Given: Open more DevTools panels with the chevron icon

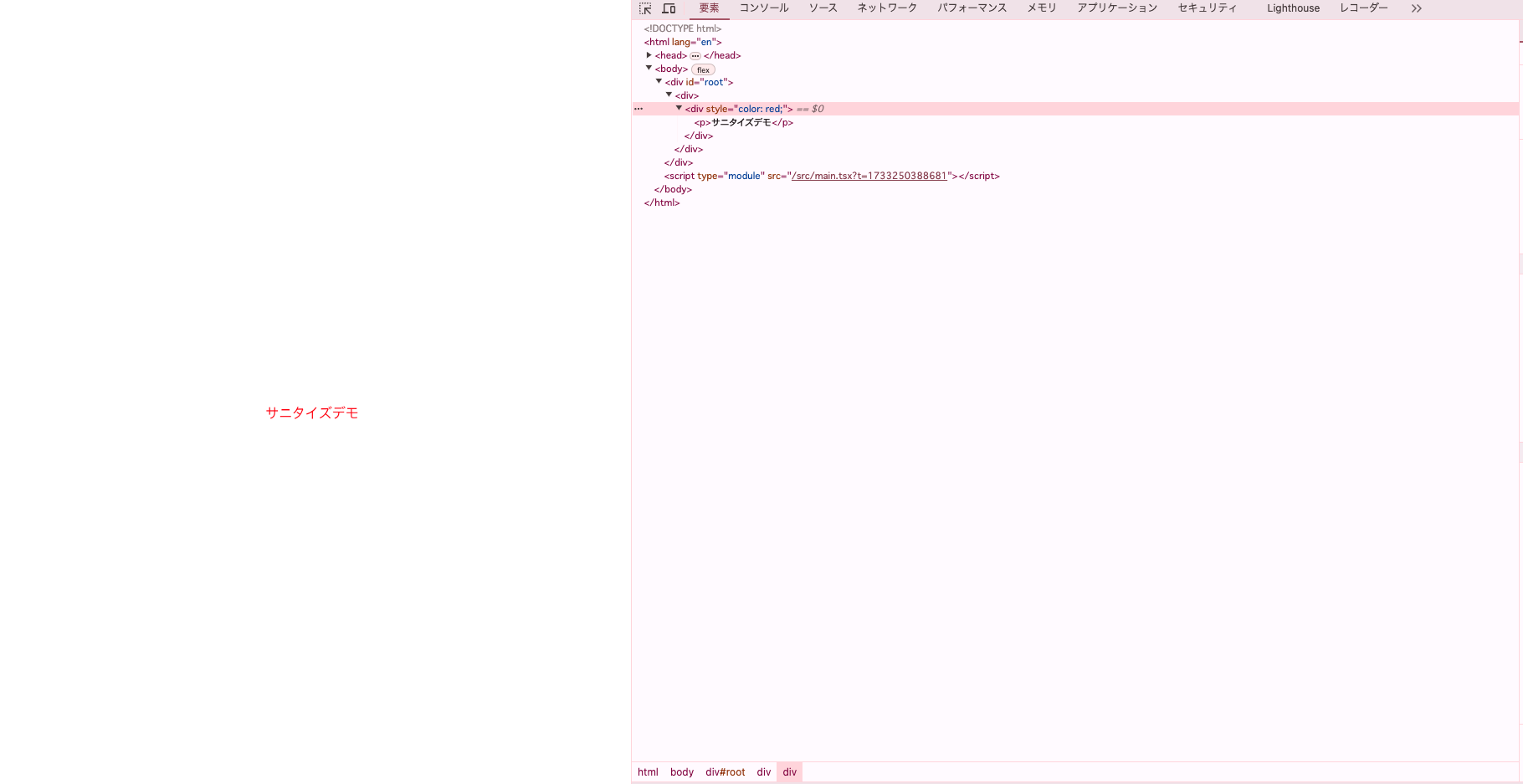Looking at the screenshot, I should [x=1416, y=8].
